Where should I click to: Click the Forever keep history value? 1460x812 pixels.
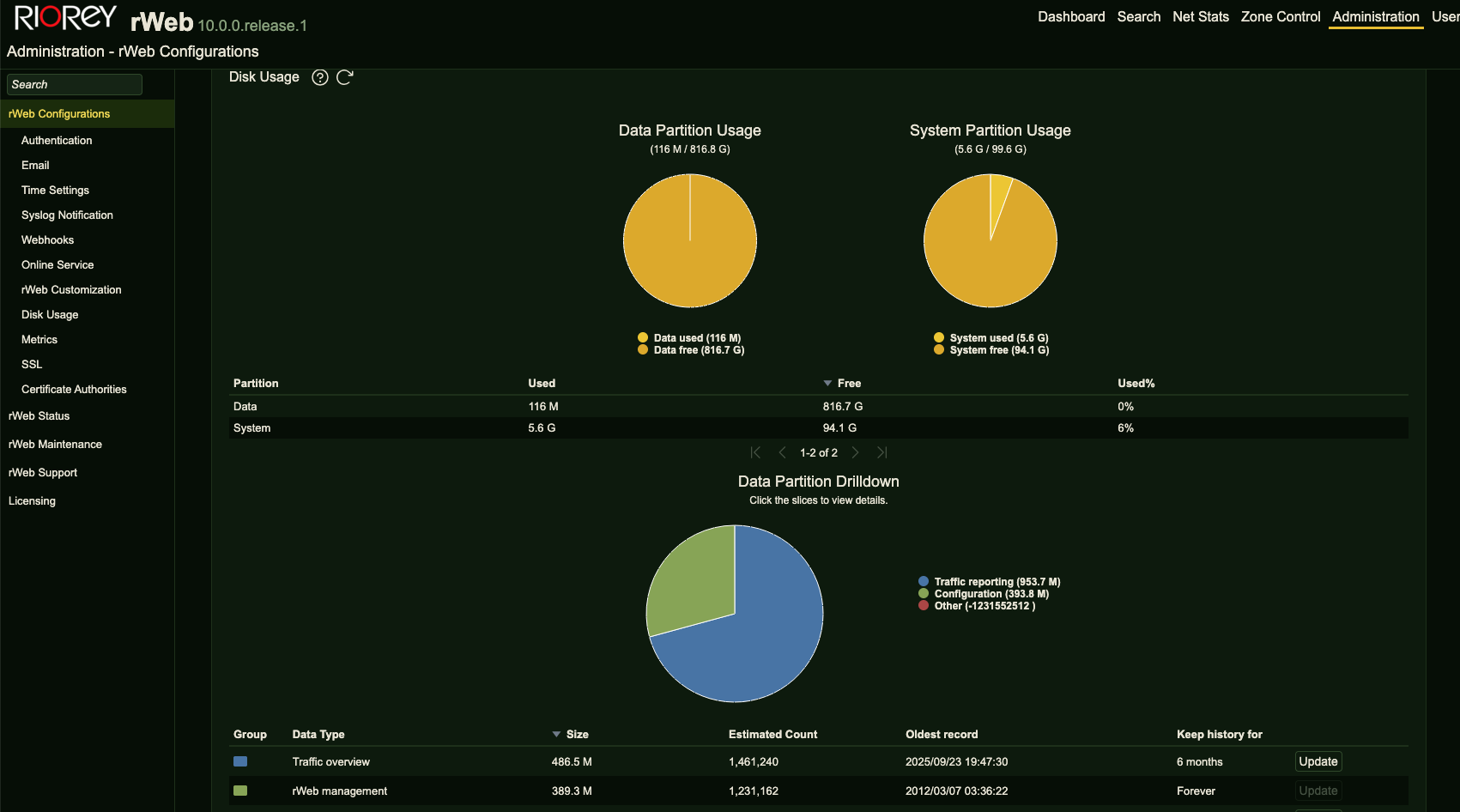(1196, 791)
